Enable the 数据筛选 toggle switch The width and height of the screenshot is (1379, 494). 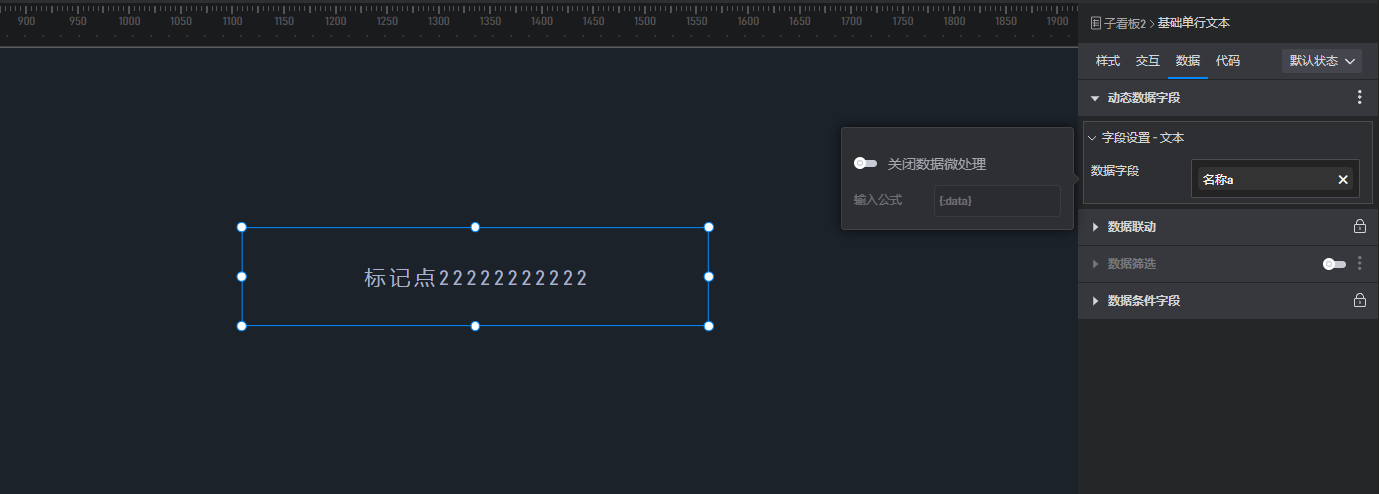tap(1334, 264)
